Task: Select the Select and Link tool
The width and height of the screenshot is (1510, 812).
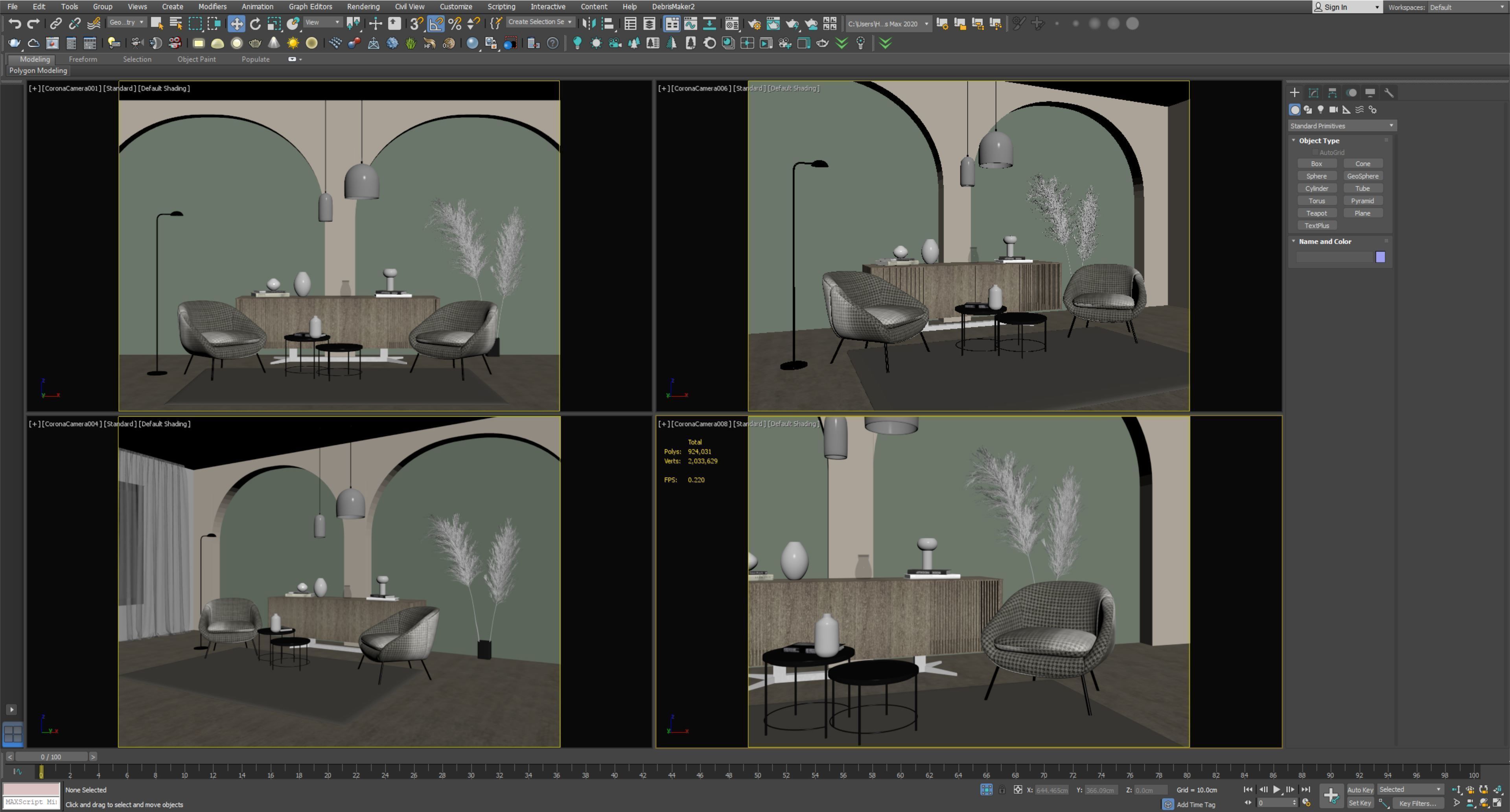Action: pos(56,24)
